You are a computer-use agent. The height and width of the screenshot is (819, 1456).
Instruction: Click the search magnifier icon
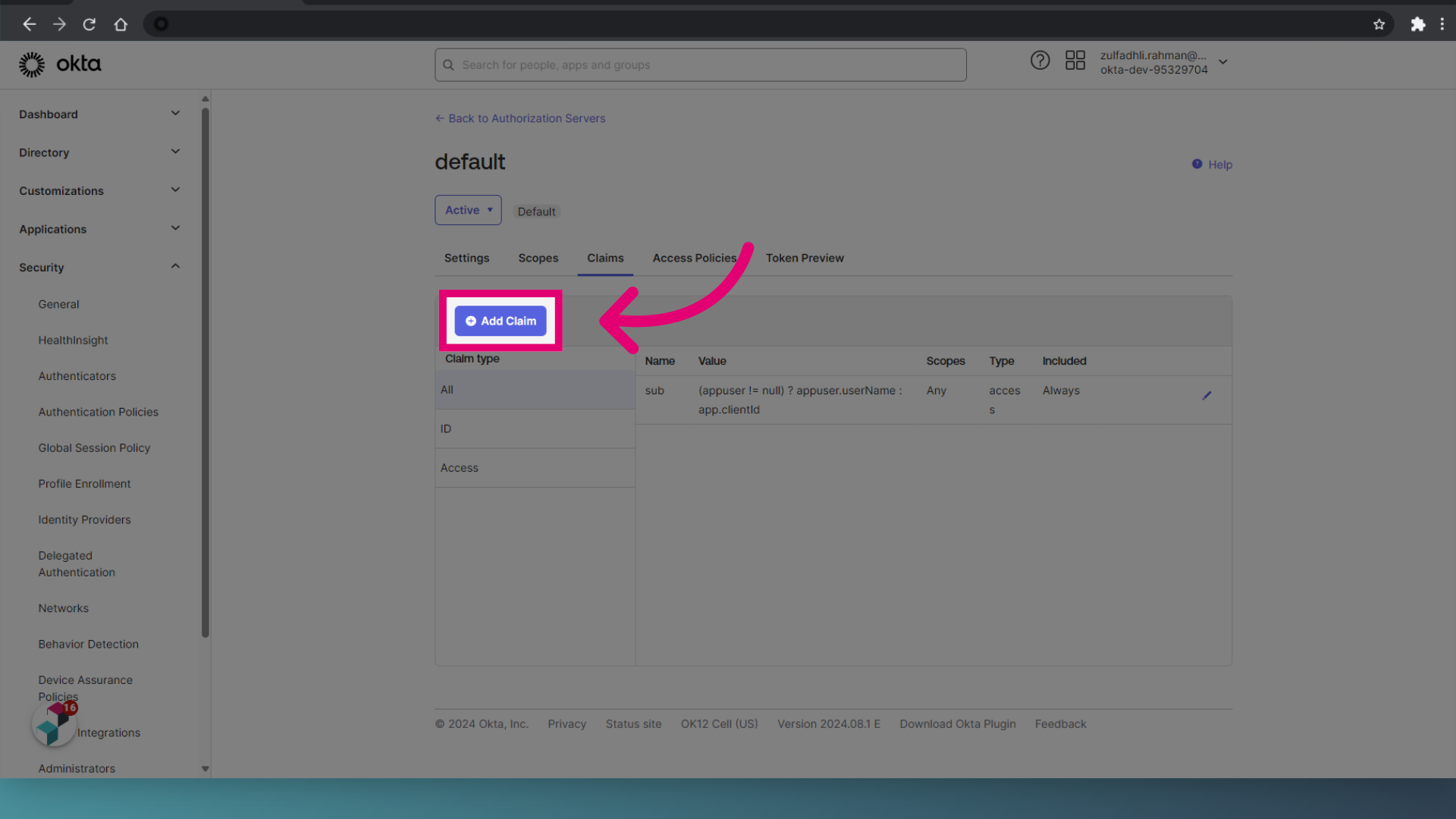tap(448, 65)
